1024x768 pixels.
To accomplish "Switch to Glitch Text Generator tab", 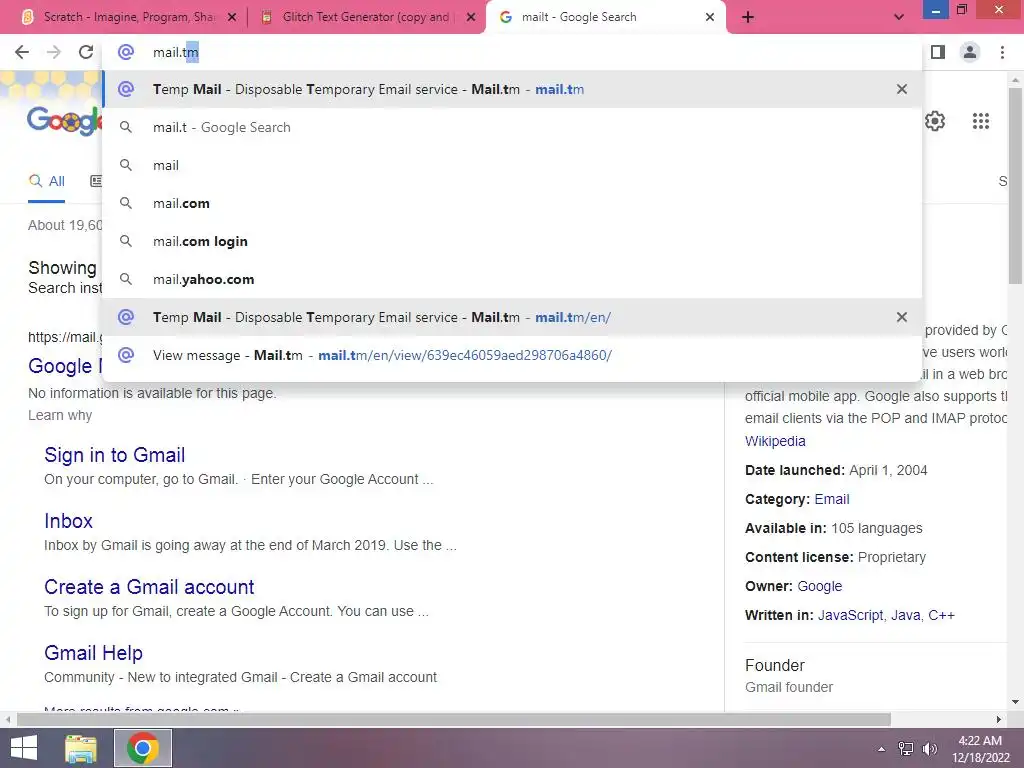I will 366,17.
